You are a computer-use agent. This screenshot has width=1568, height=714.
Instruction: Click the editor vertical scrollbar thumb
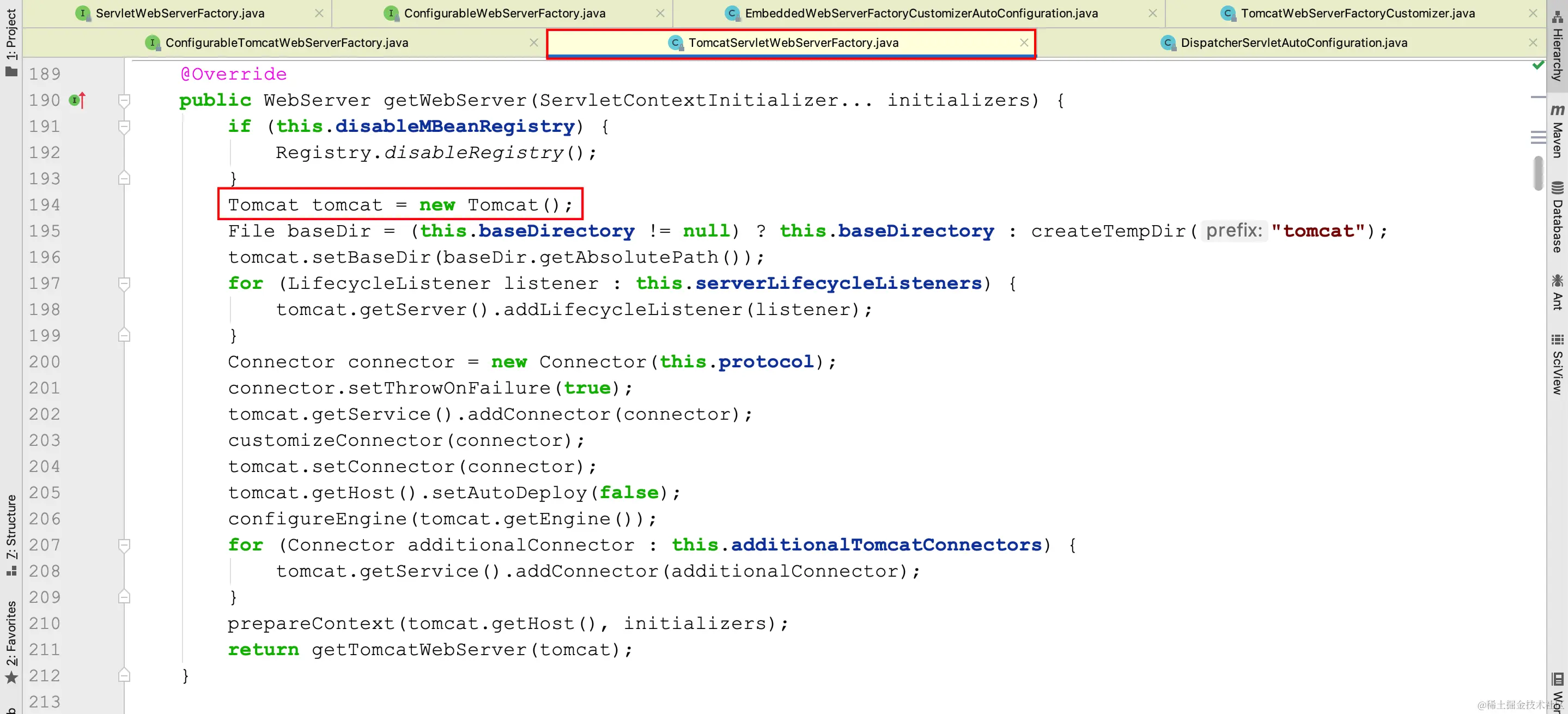(1538, 173)
